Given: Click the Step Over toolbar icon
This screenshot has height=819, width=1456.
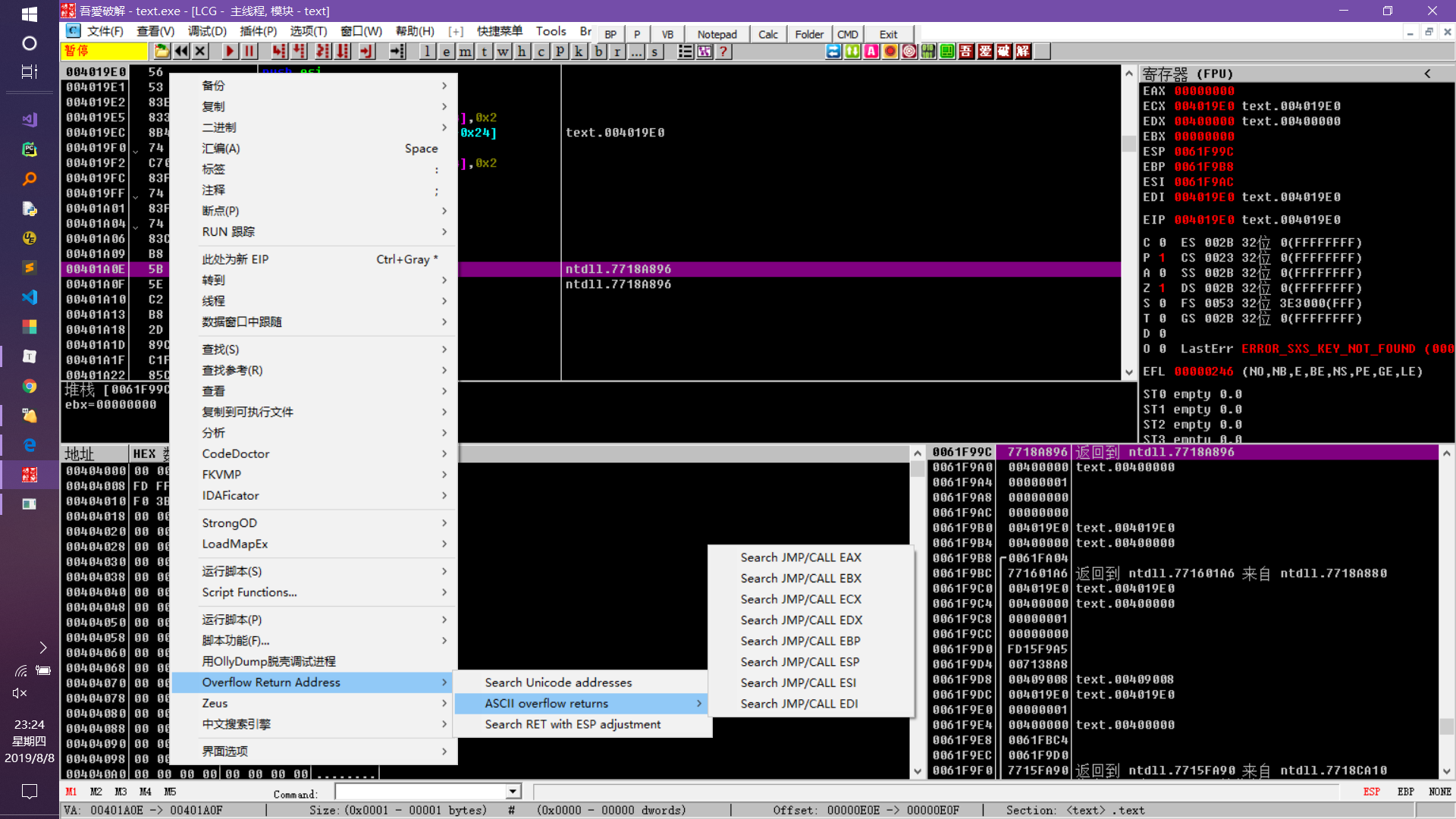Looking at the screenshot, I should tap(300, 51).
